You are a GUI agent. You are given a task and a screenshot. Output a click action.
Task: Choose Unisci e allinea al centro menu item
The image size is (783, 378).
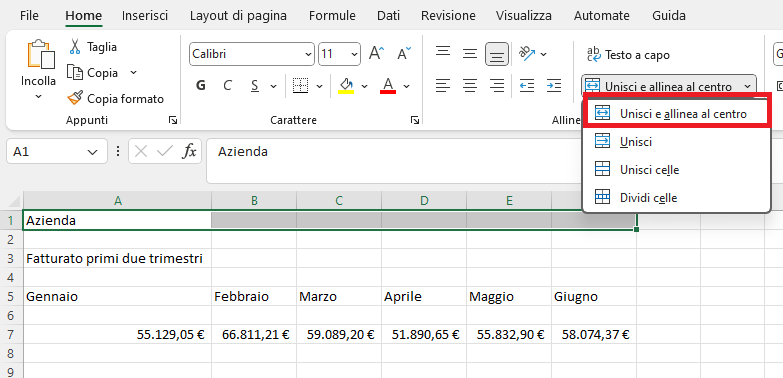[677, 114]
